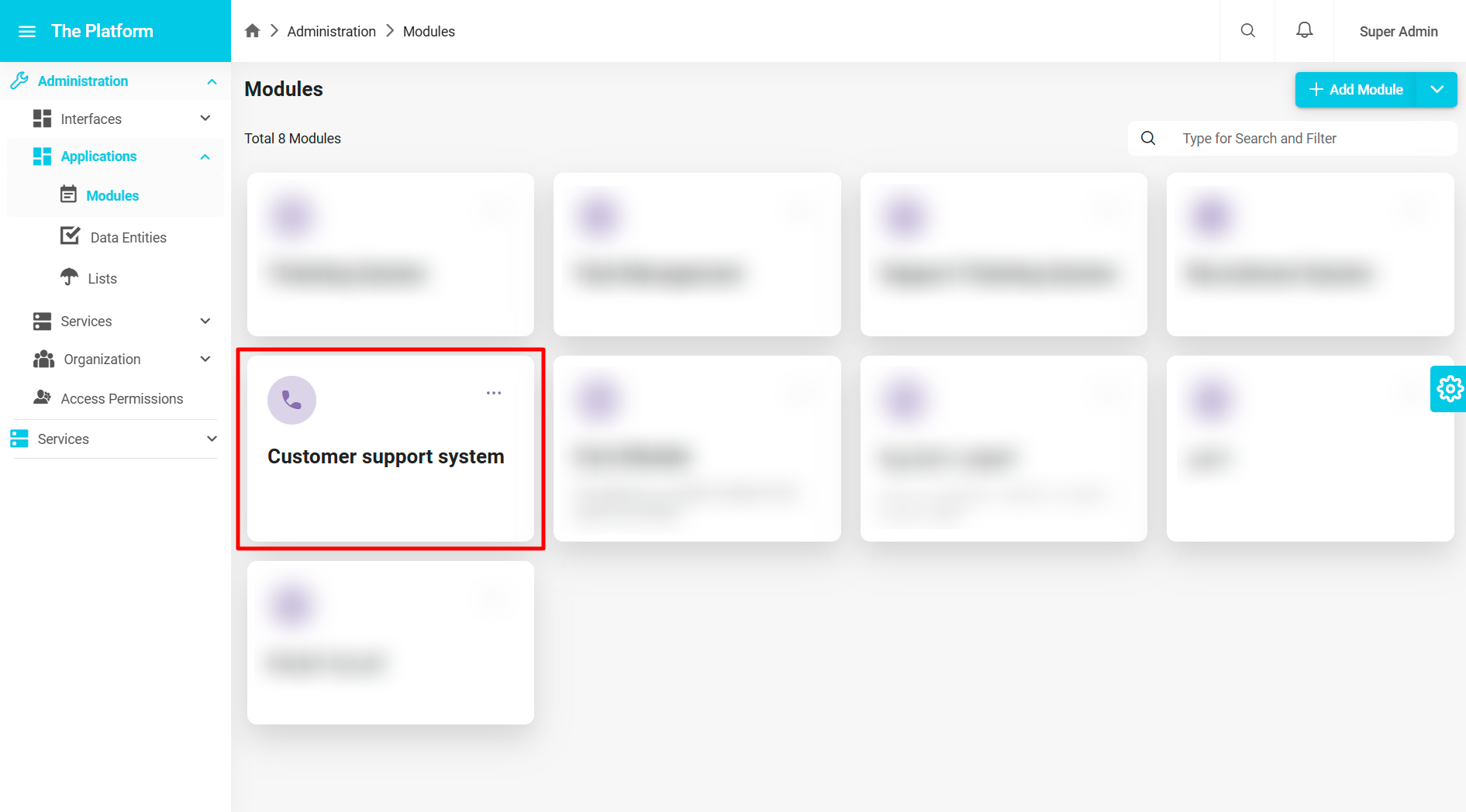Click the home breadcrumb icon
The height and width of the screenshot is (812, 1466).
(252, 31)
